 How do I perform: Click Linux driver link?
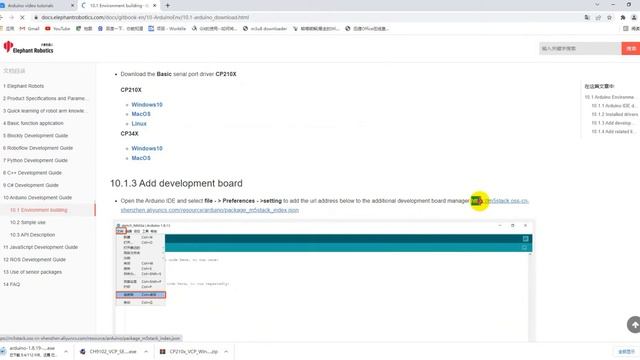click(139, 123)
